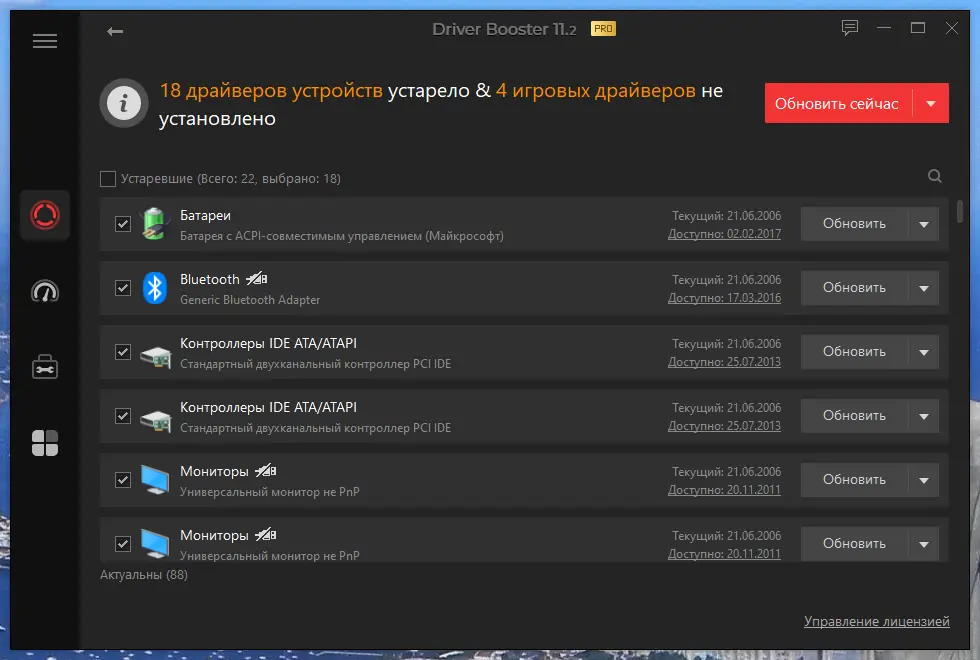Open the hamburger menu in the sidebar
980x660 pixels.
pos(44,40)
